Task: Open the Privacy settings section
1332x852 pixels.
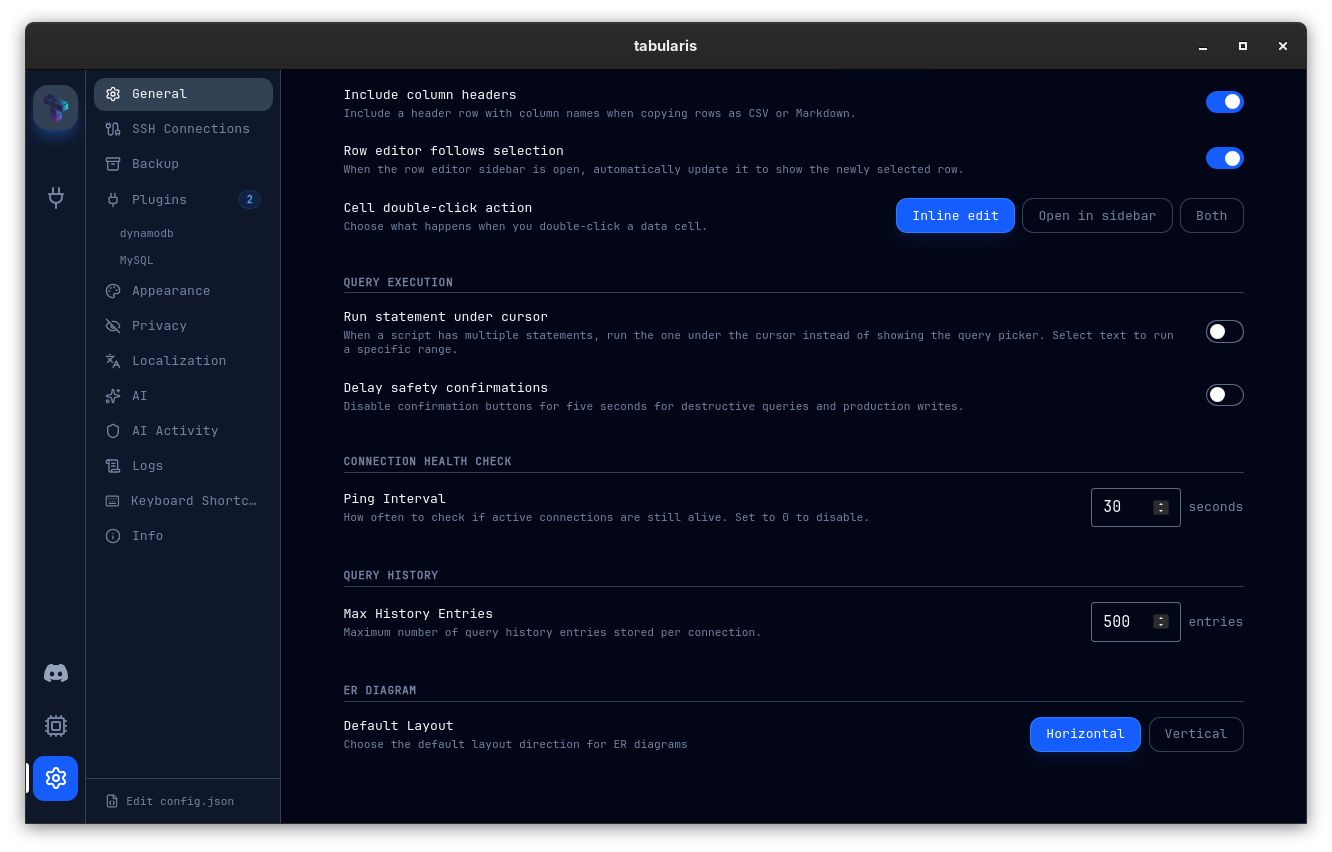Action: pos(183,326)
